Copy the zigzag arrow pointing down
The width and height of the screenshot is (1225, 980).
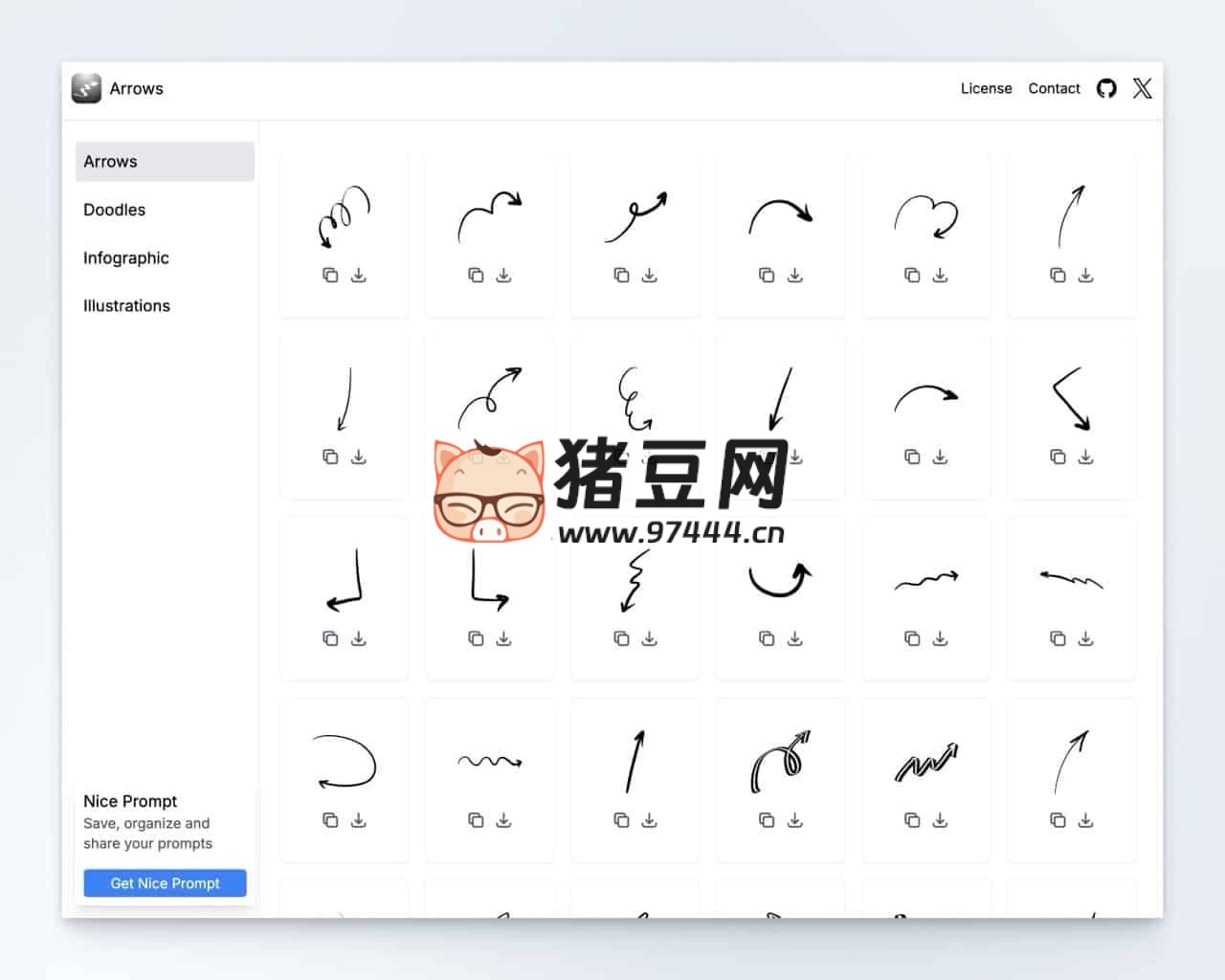point(621,638)
